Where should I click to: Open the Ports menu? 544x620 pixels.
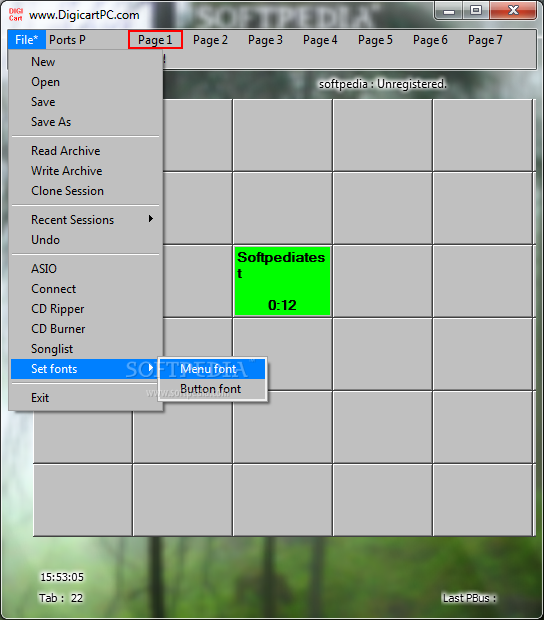[x=67, y=40]
